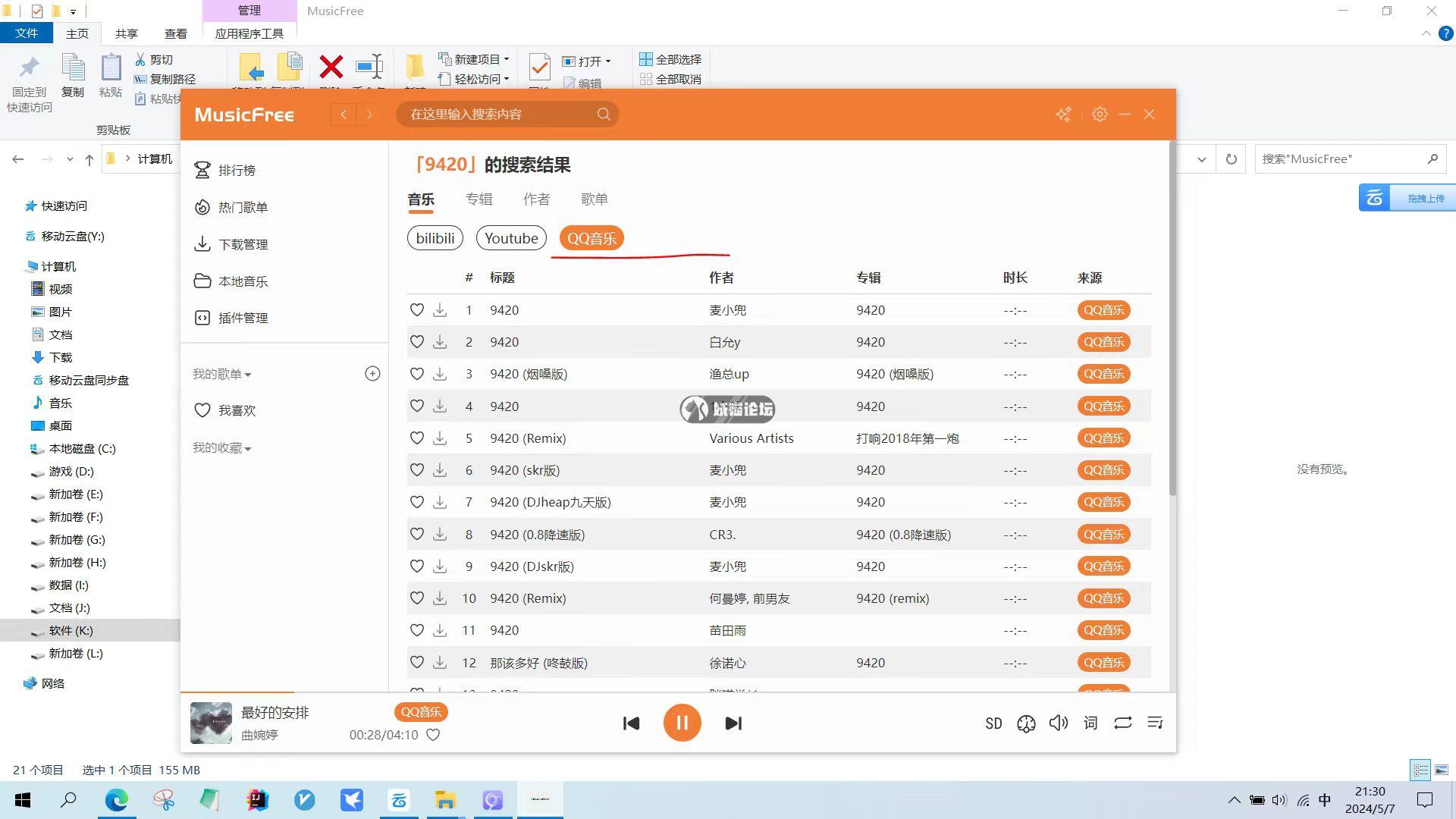
Task: Expand 轻松访问 dropdown in Explorer ribbon
Action: (x=506, y=79)
